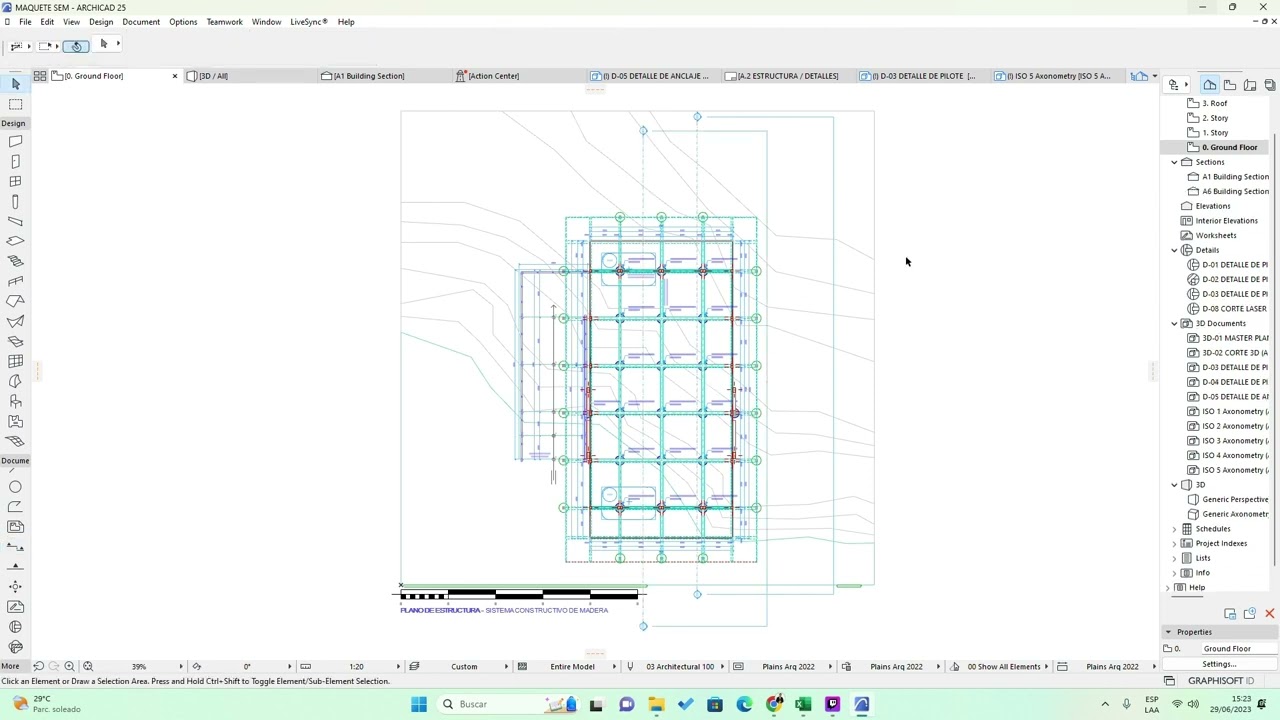Open the tab overview grid icon
This screenshot has height=720, width=1280.
[x=40, y=76]
